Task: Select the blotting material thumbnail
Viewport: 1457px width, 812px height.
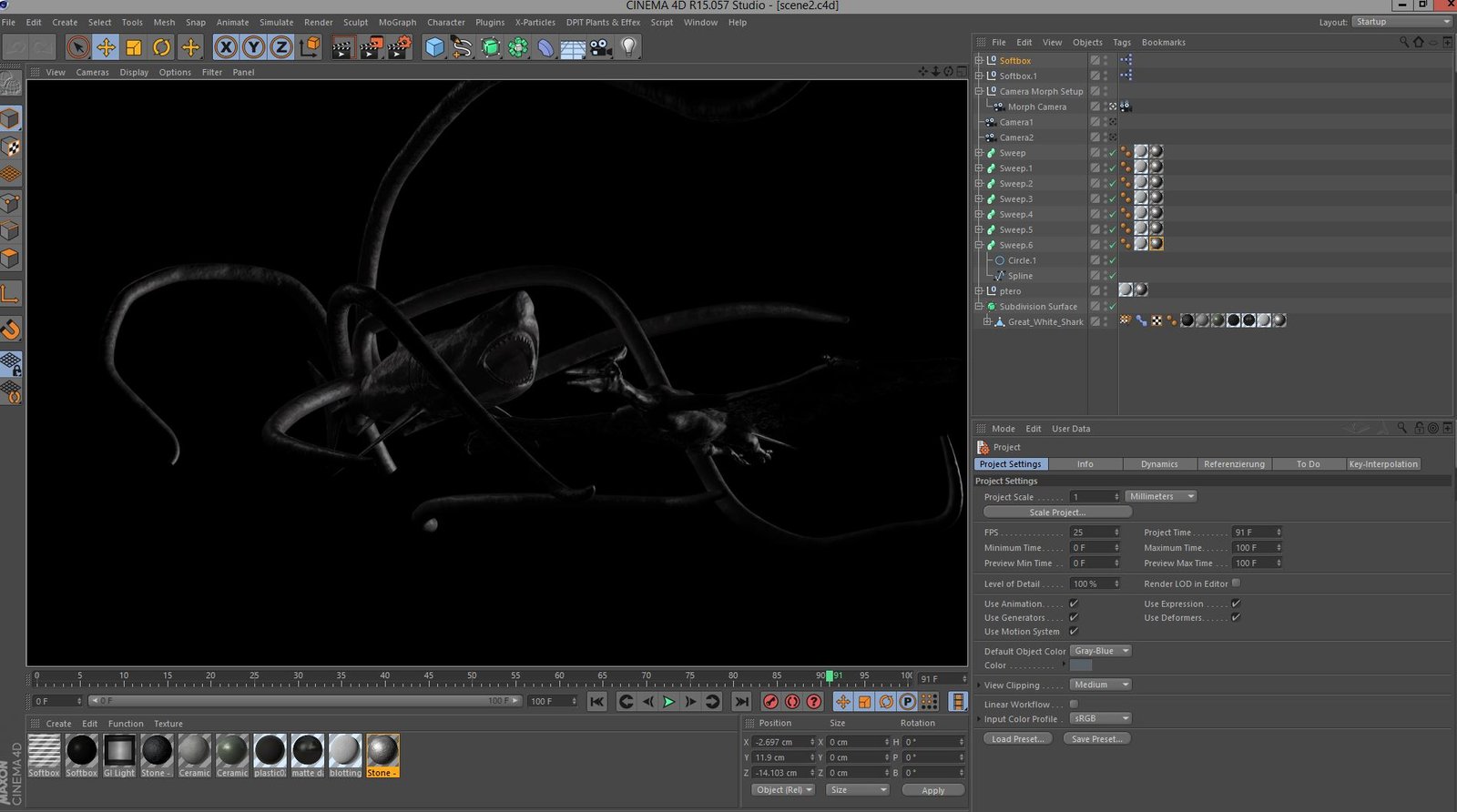Action: [x=345, y=752]
